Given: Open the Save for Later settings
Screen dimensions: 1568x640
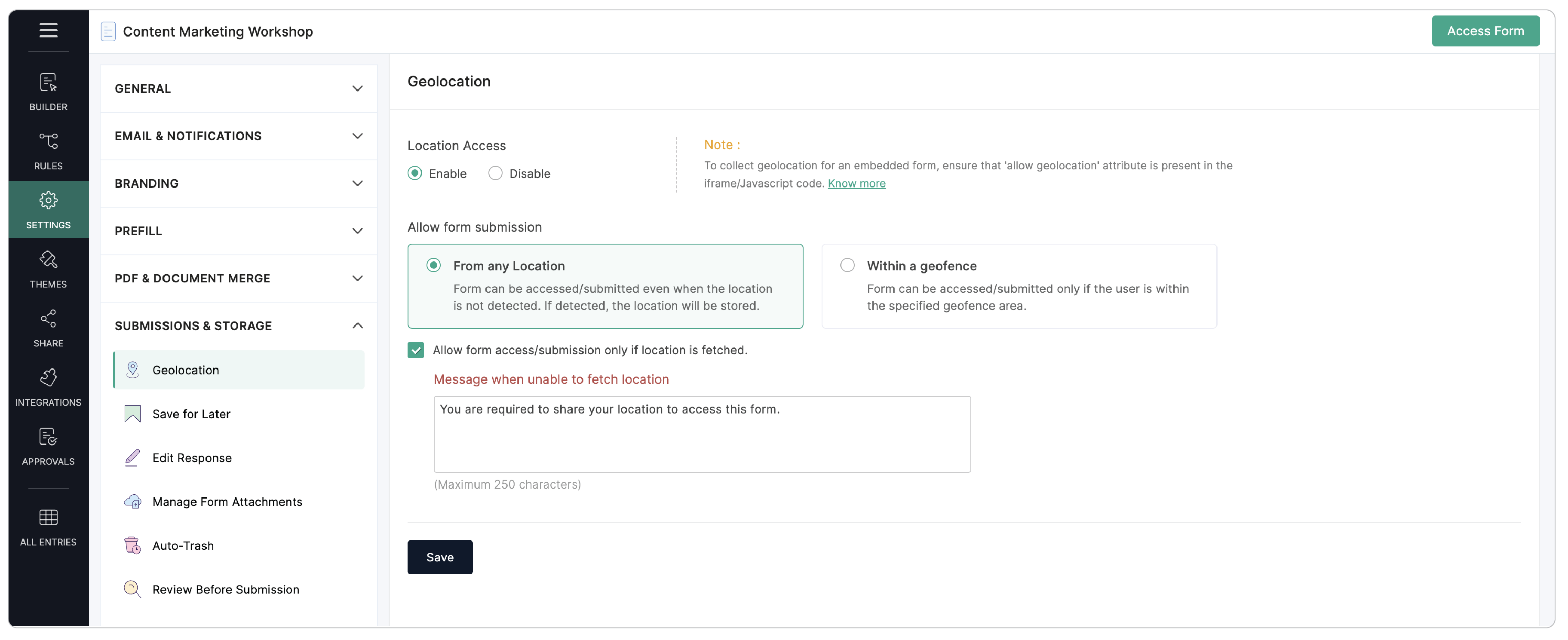Looking at the screenshot, I should coord(191,414).
